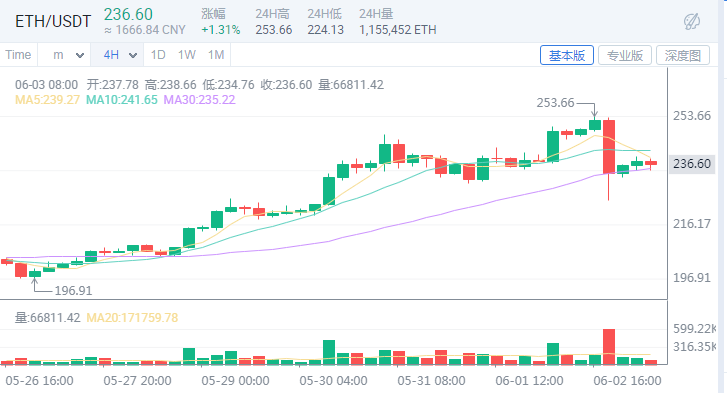The width and height of the screenshot is (727, 393).
Task: Click the 06-02 16:00 time axis label
Action: click(x=627, y=381)
